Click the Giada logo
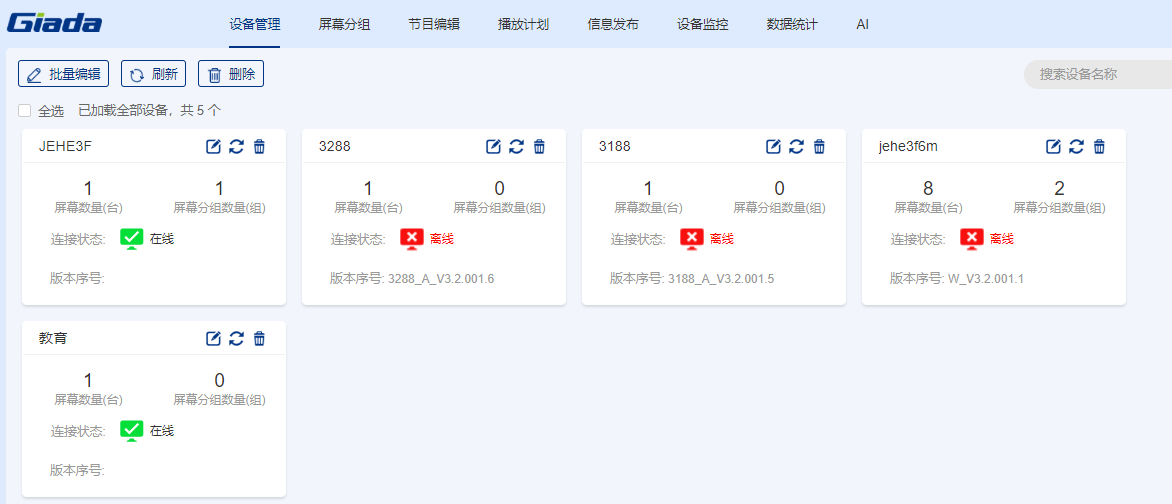The image size is (1172, 504). [55, 23]
